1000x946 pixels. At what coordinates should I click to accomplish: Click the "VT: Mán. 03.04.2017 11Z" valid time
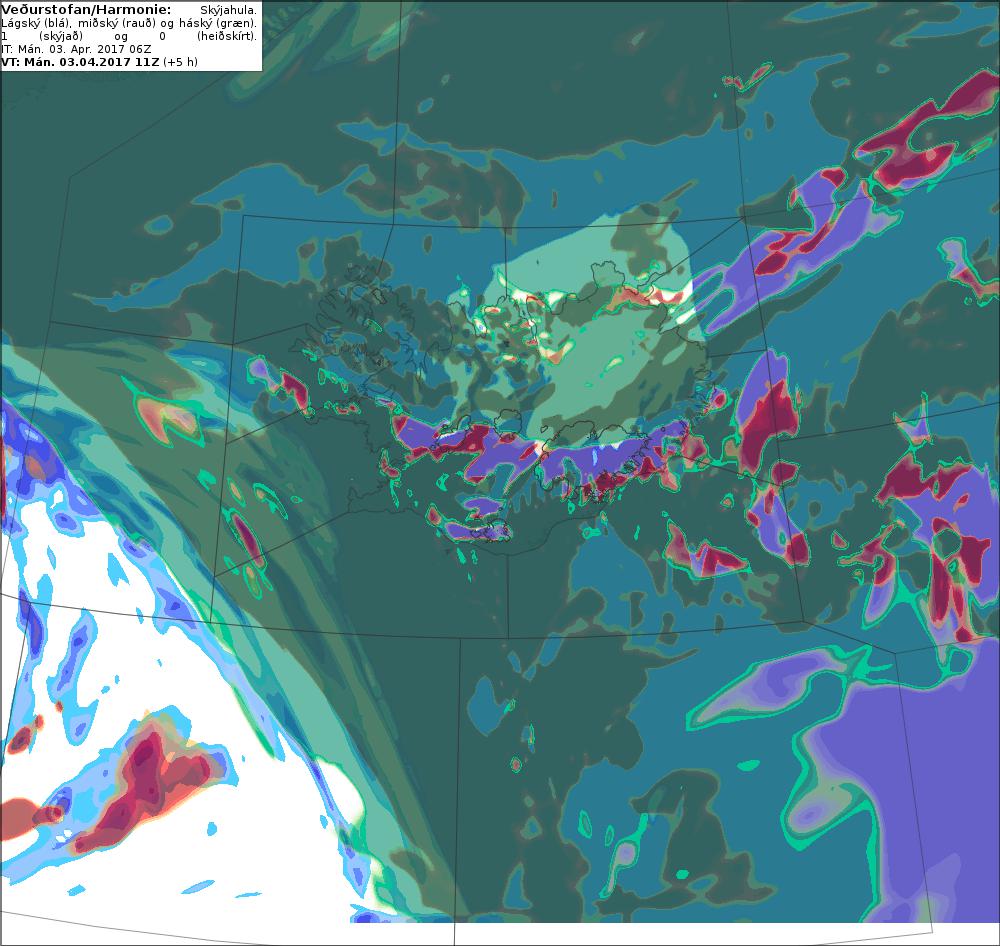pyautogui.click(x=81, y=62)
